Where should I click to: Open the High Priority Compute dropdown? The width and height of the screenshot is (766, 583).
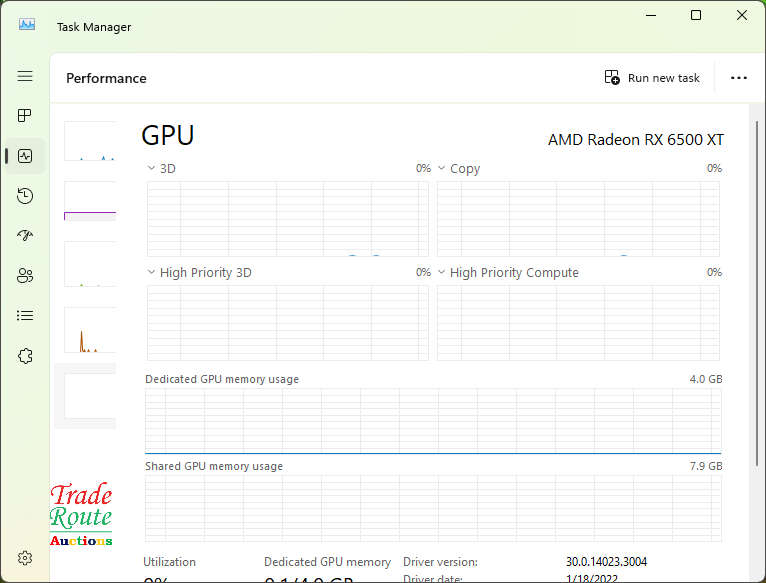click(442, 273)
